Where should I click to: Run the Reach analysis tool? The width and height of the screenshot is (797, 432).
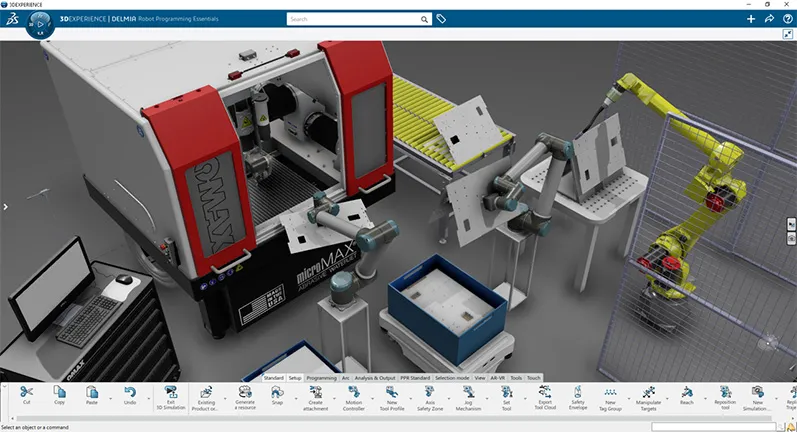(687, 392)
